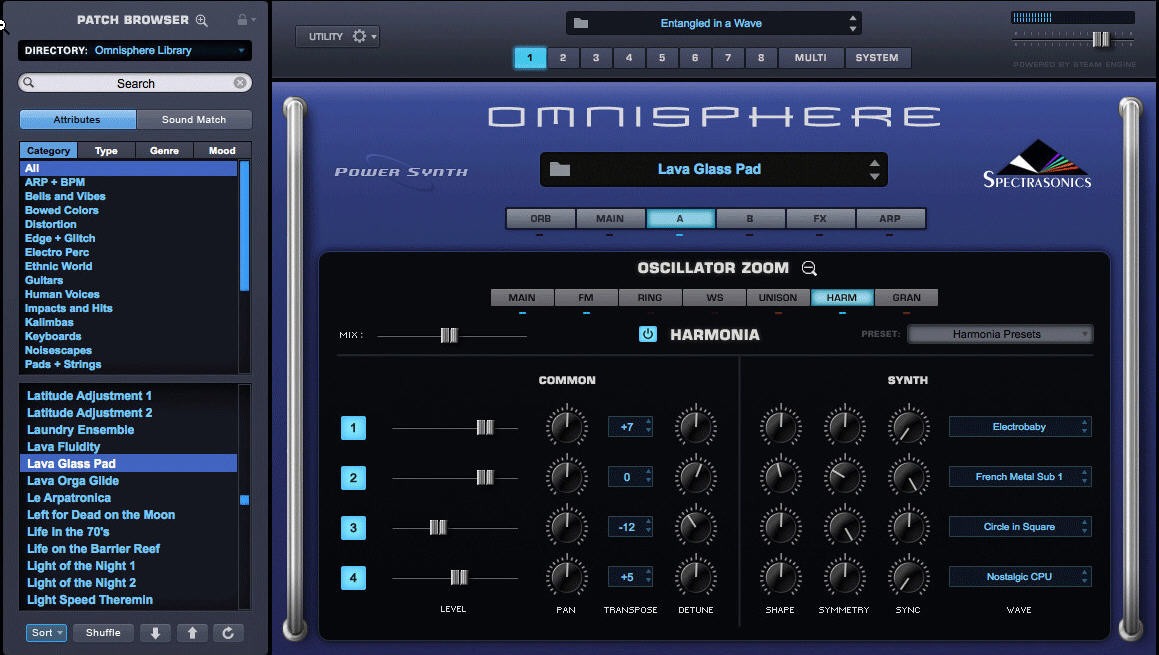Click the Symmetry knob for oscillator 2
Viewport: 1159px width, 655px height.
click(844, 477)
